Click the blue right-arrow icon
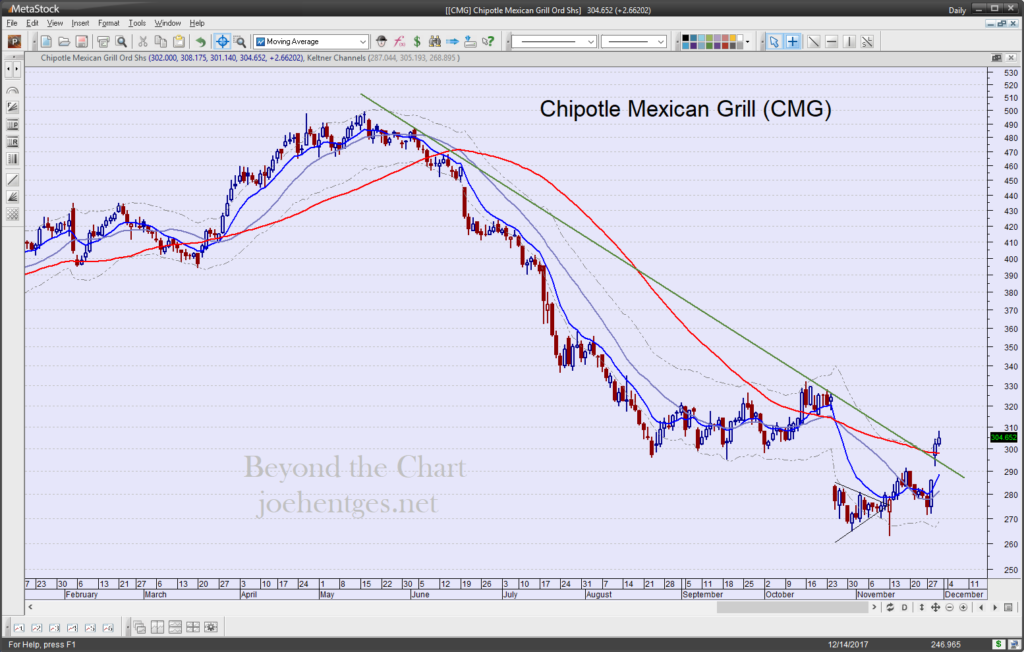The image size is (1024, 652). [x=452, y=42]
